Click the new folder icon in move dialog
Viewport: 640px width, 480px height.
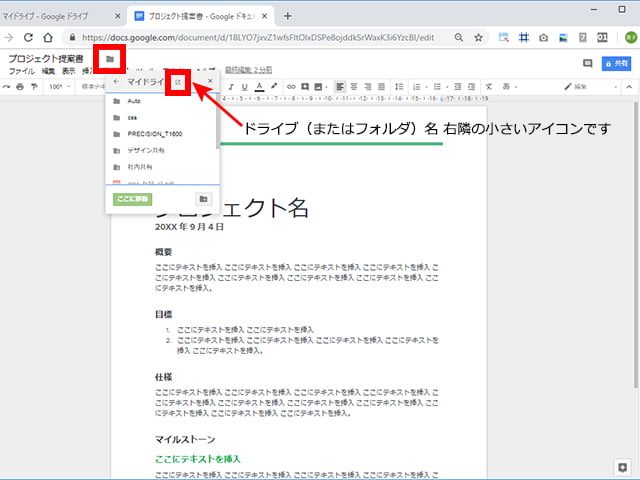point(203,199)
